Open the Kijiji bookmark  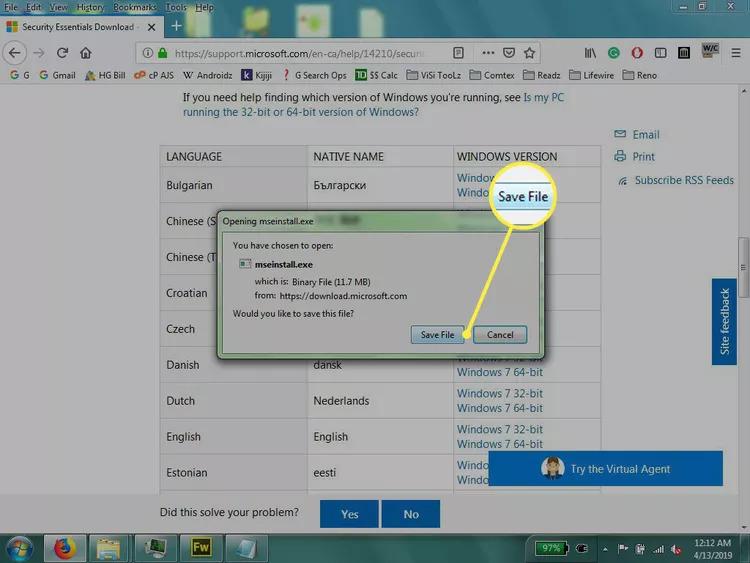[257, 75]
